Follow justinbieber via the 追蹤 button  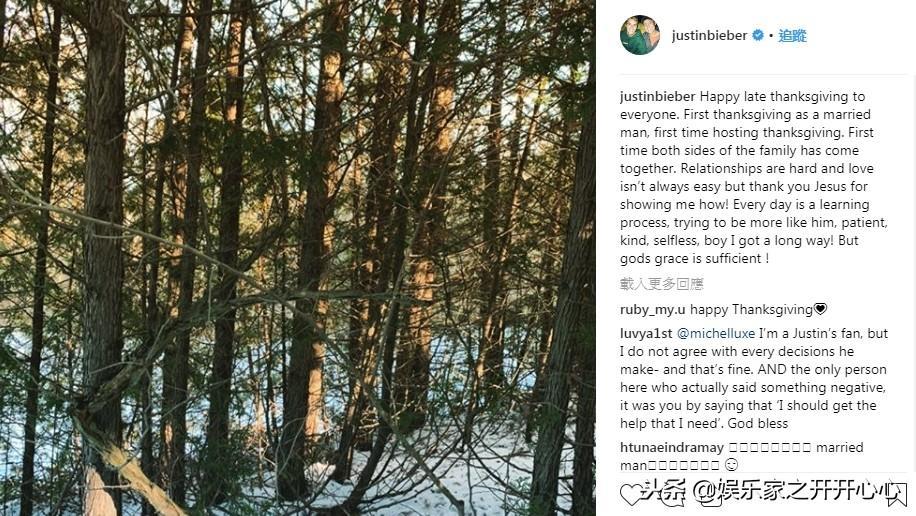[792, 36]
